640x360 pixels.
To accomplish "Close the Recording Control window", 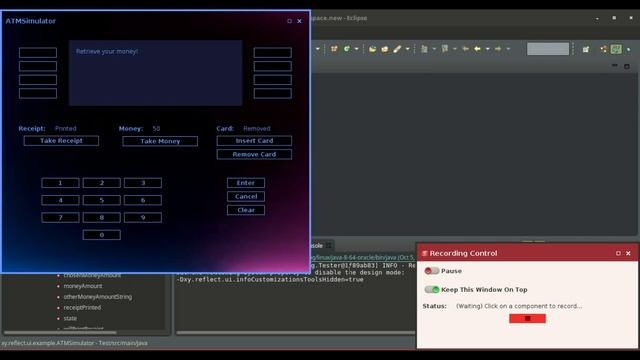I will pyautogui.click(x=629, y=253).
